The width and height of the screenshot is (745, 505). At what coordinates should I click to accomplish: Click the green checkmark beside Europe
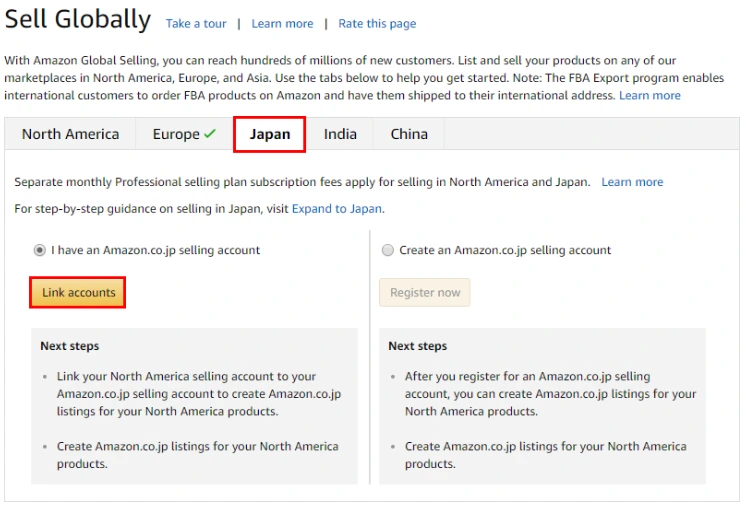click(210, 134)
